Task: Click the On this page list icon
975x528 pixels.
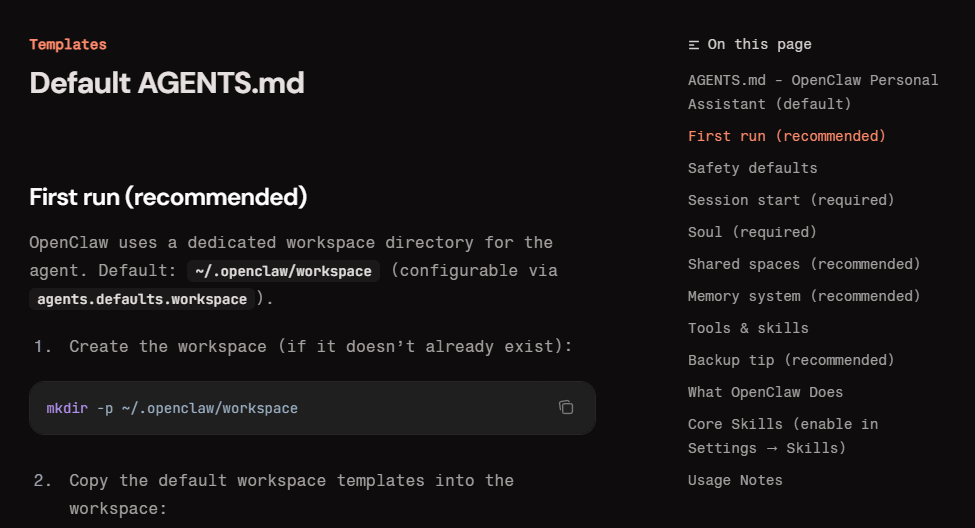Action: tap(694, 45)
